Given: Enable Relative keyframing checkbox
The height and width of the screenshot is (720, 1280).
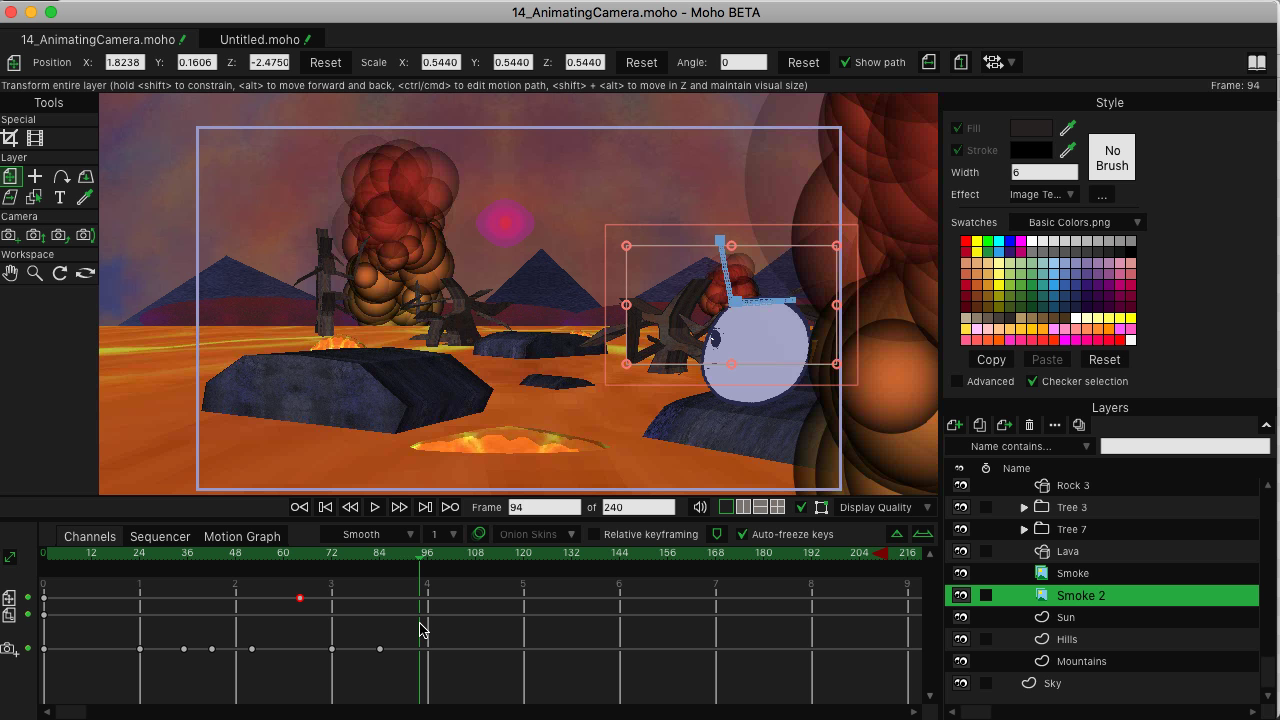Looking at the screenshot, I should tap(594, 535).
